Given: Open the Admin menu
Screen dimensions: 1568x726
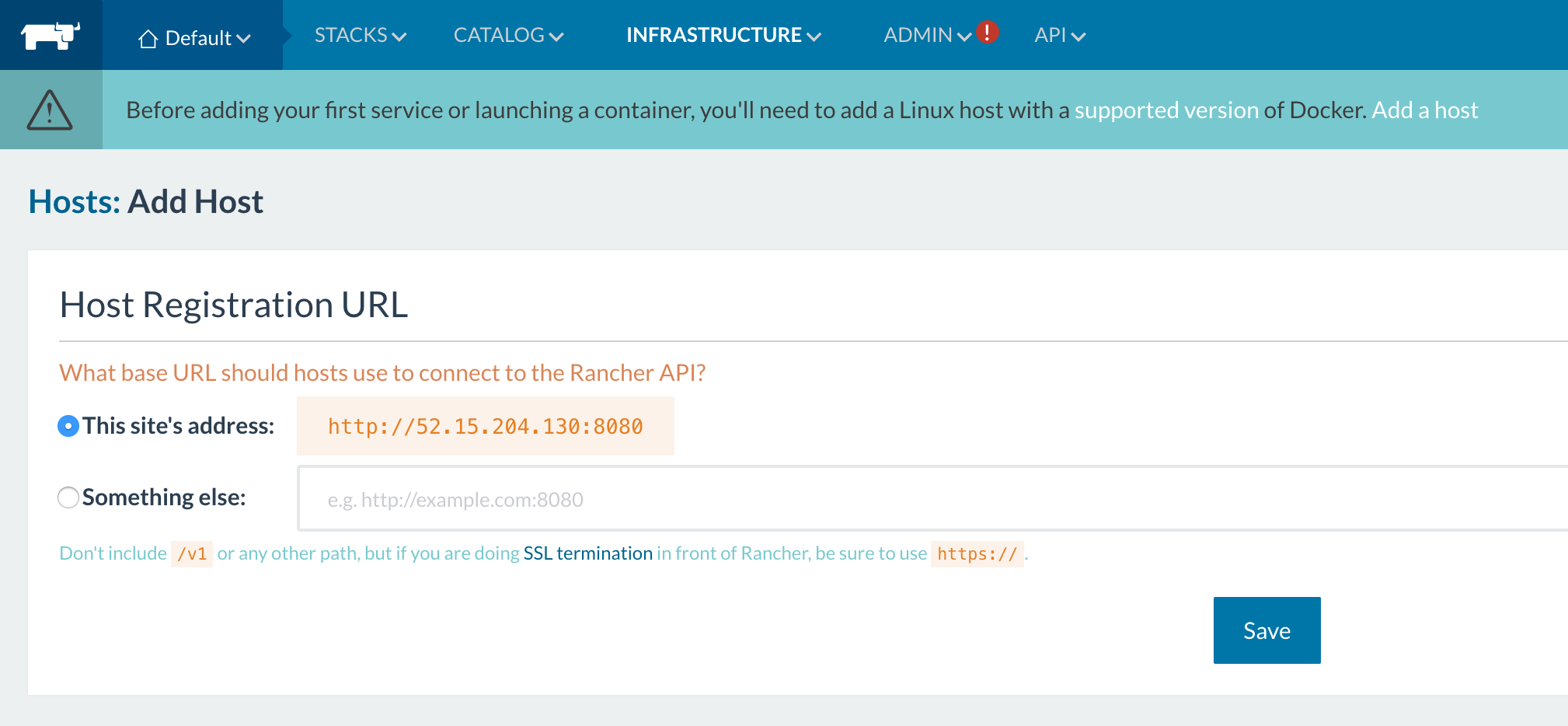Looking at the screenshot, I should click(926, 35).
